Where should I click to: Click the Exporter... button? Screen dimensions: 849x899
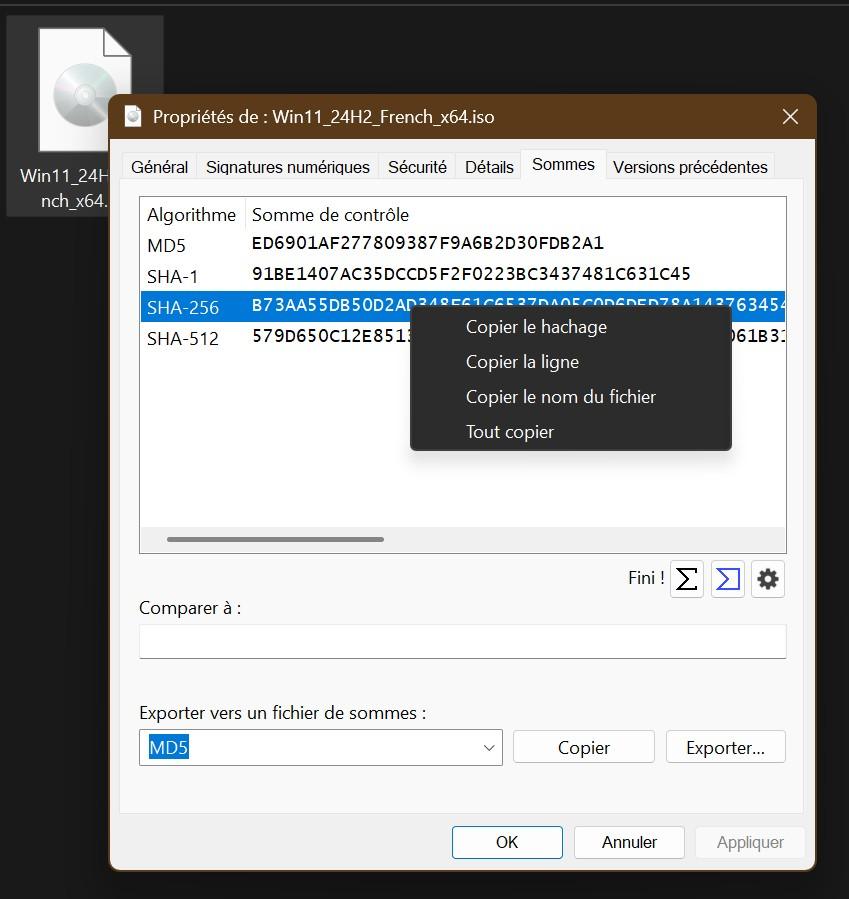click(725, 747)
